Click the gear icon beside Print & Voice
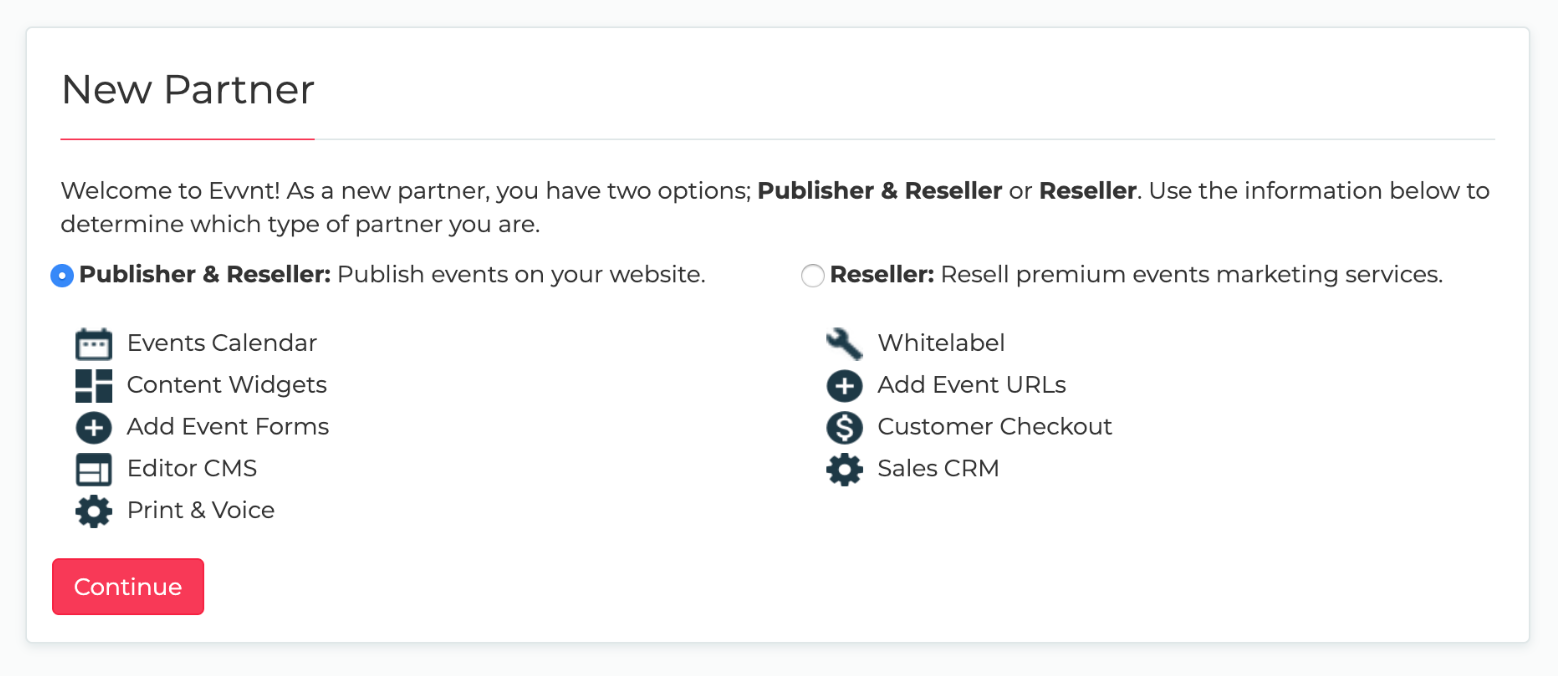Screen dimensions: 1558x676 pyautogui.click(x=94, y=511)
